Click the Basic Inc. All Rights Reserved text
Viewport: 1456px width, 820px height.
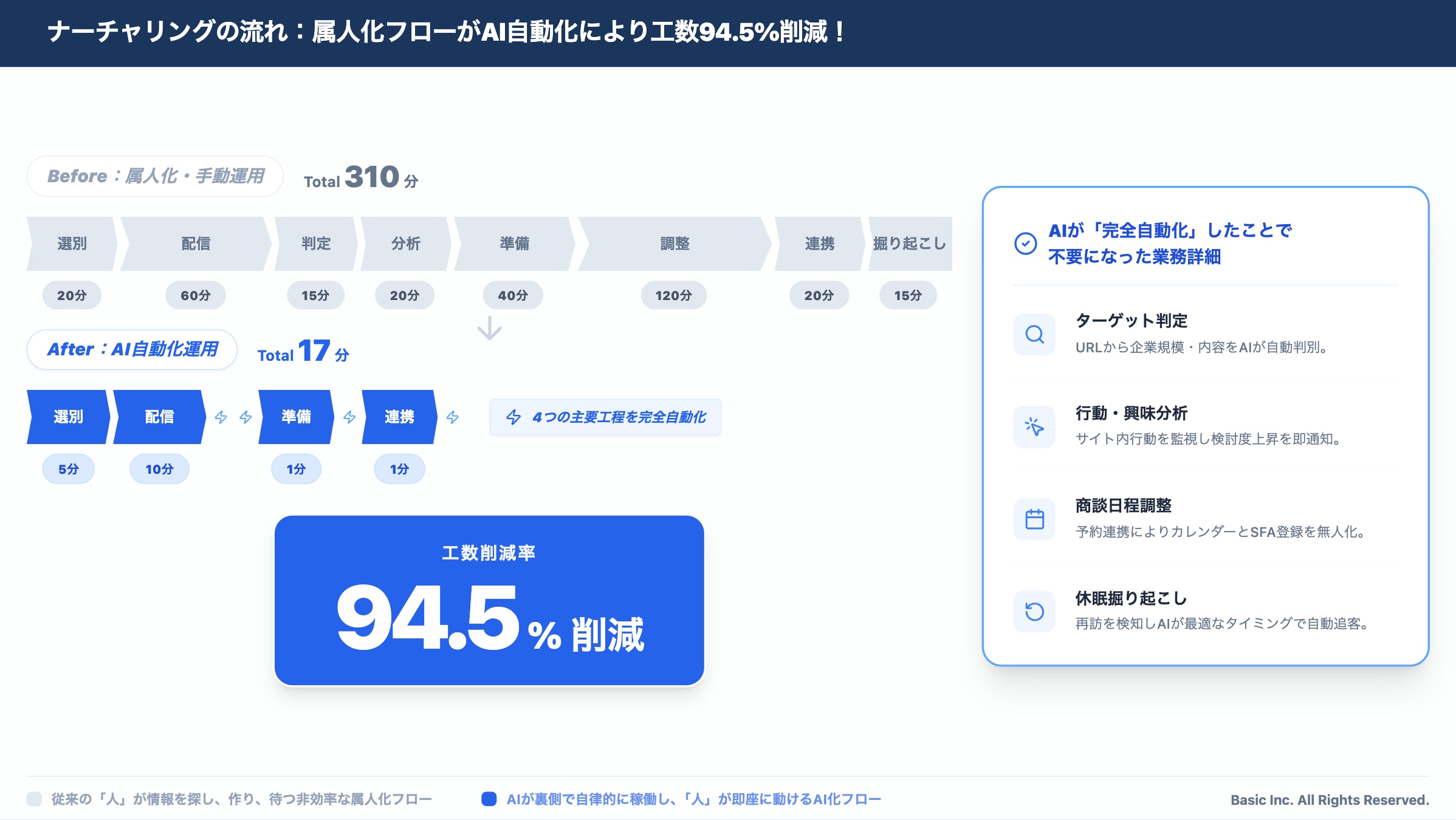tap(1330, 800)
